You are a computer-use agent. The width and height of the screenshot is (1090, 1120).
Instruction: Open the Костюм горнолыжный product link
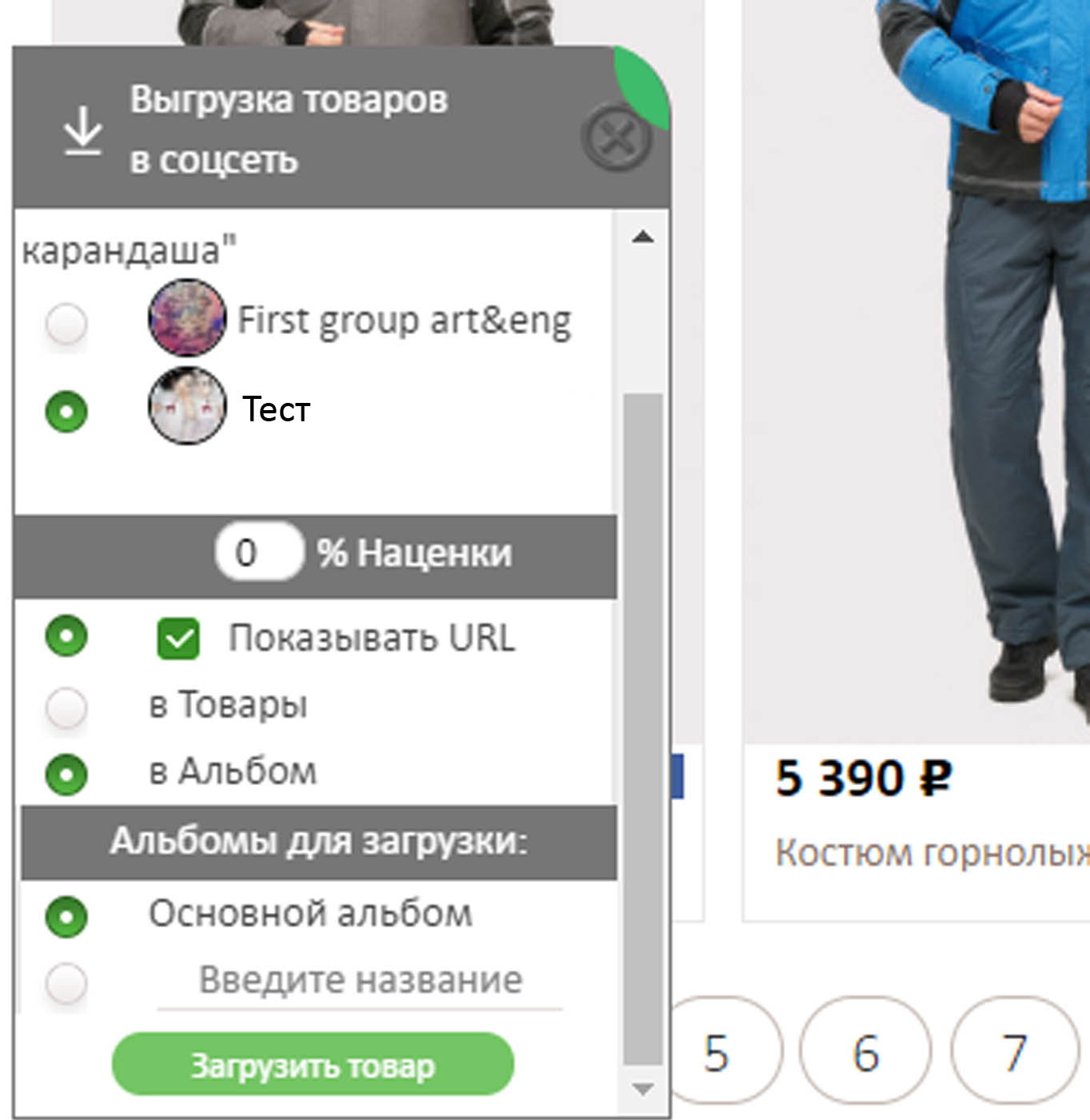click(932, 853)
